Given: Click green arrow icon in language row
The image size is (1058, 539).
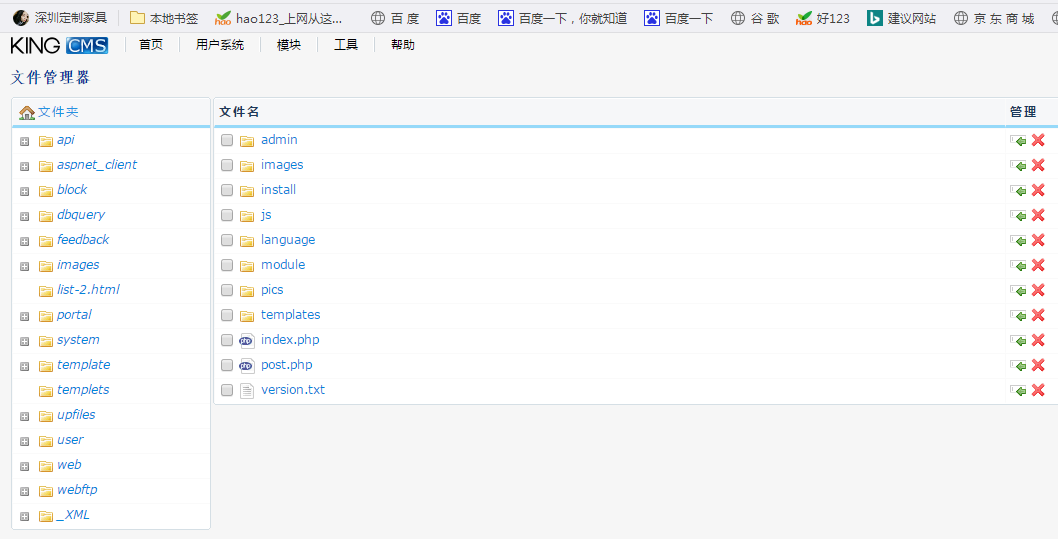Looking at the screenshot, I should point(1019,241).
